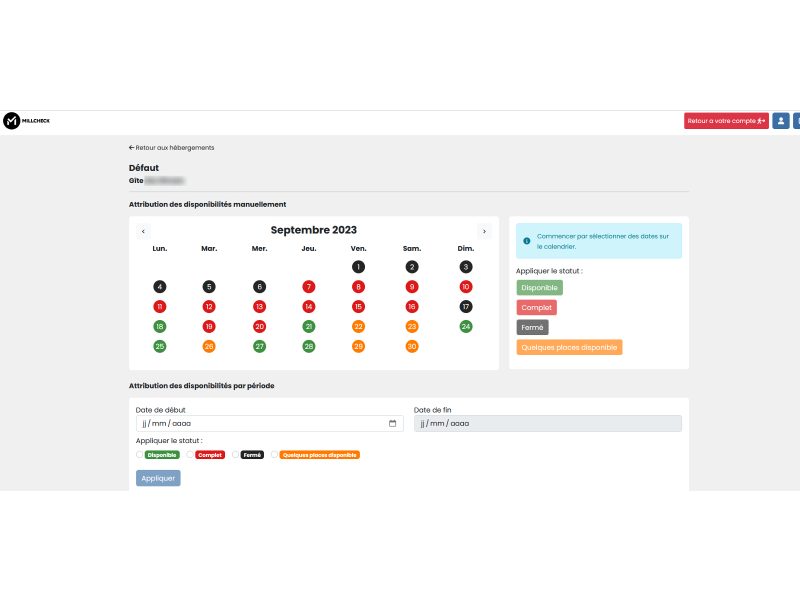Click the Date de début input field
This screenshot has height=600, width=800.
pyautogui.click(x=269, y=423)
